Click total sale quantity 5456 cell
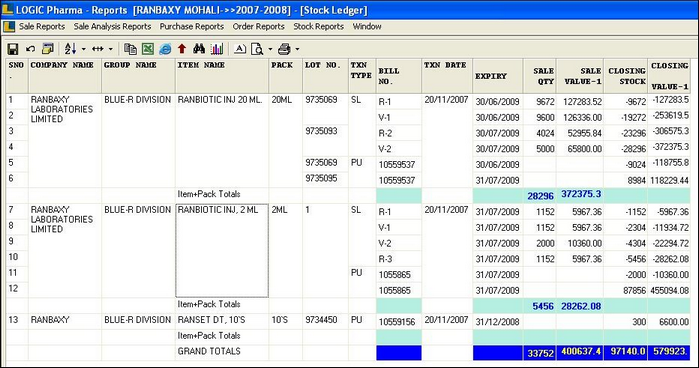This screenshot has height=368, width=699. click(x=540, y=306)
